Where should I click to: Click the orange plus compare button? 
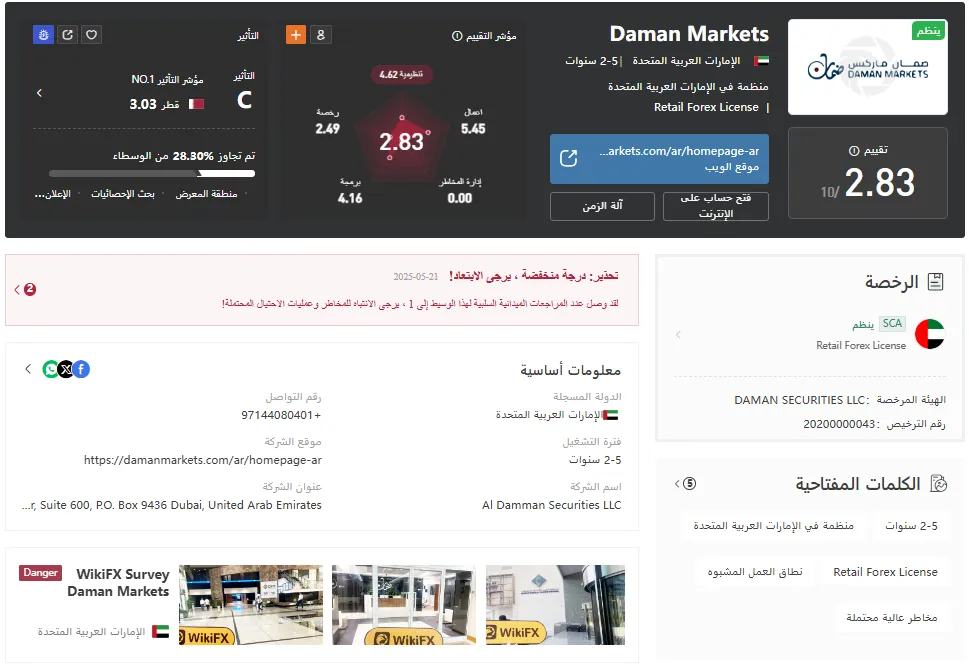pyautogui.click(x=296, y=35)
